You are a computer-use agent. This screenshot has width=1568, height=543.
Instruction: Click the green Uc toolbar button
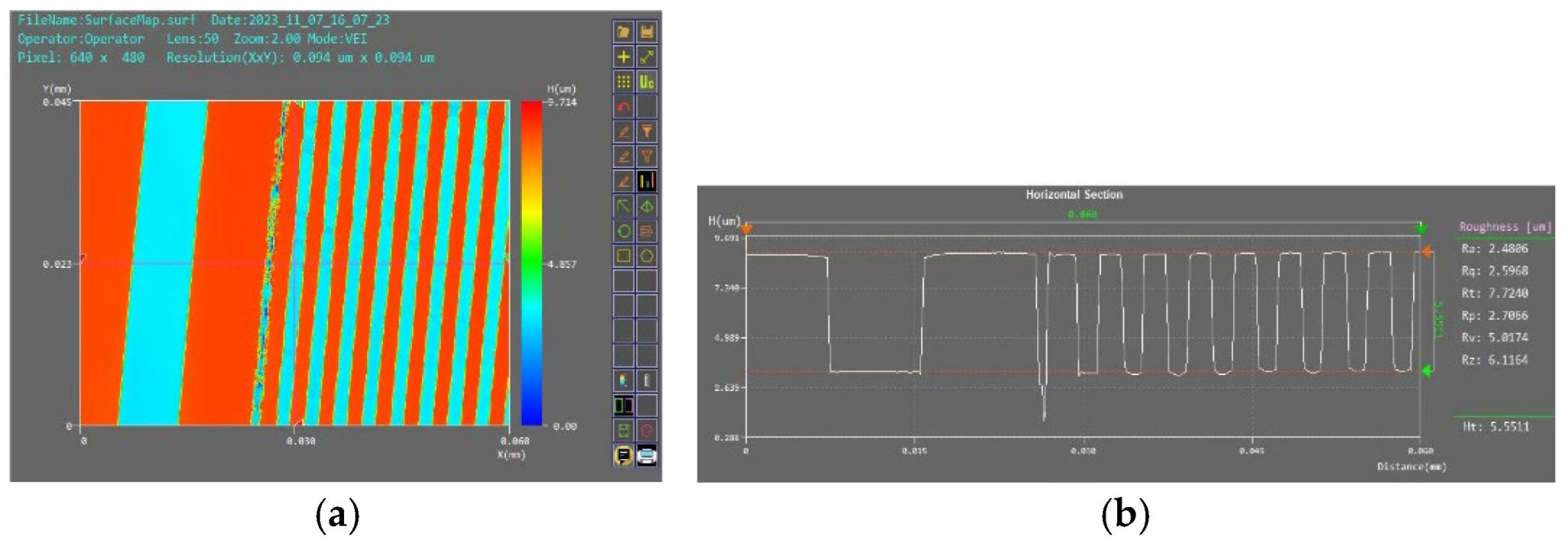tap(647, 82)
